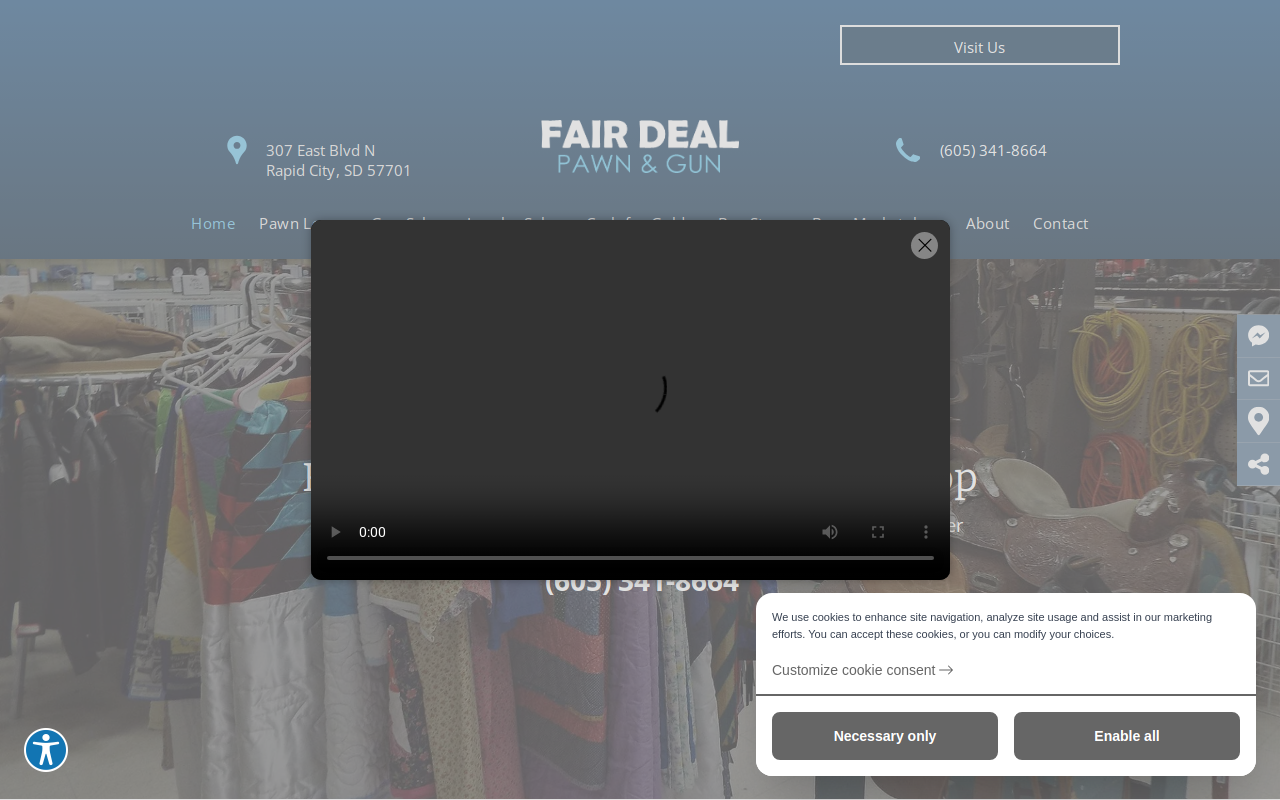Image resolution: width=1280 pixels, height=800 pixels.
Task: Open video more options menu
Action: [926, 532]
